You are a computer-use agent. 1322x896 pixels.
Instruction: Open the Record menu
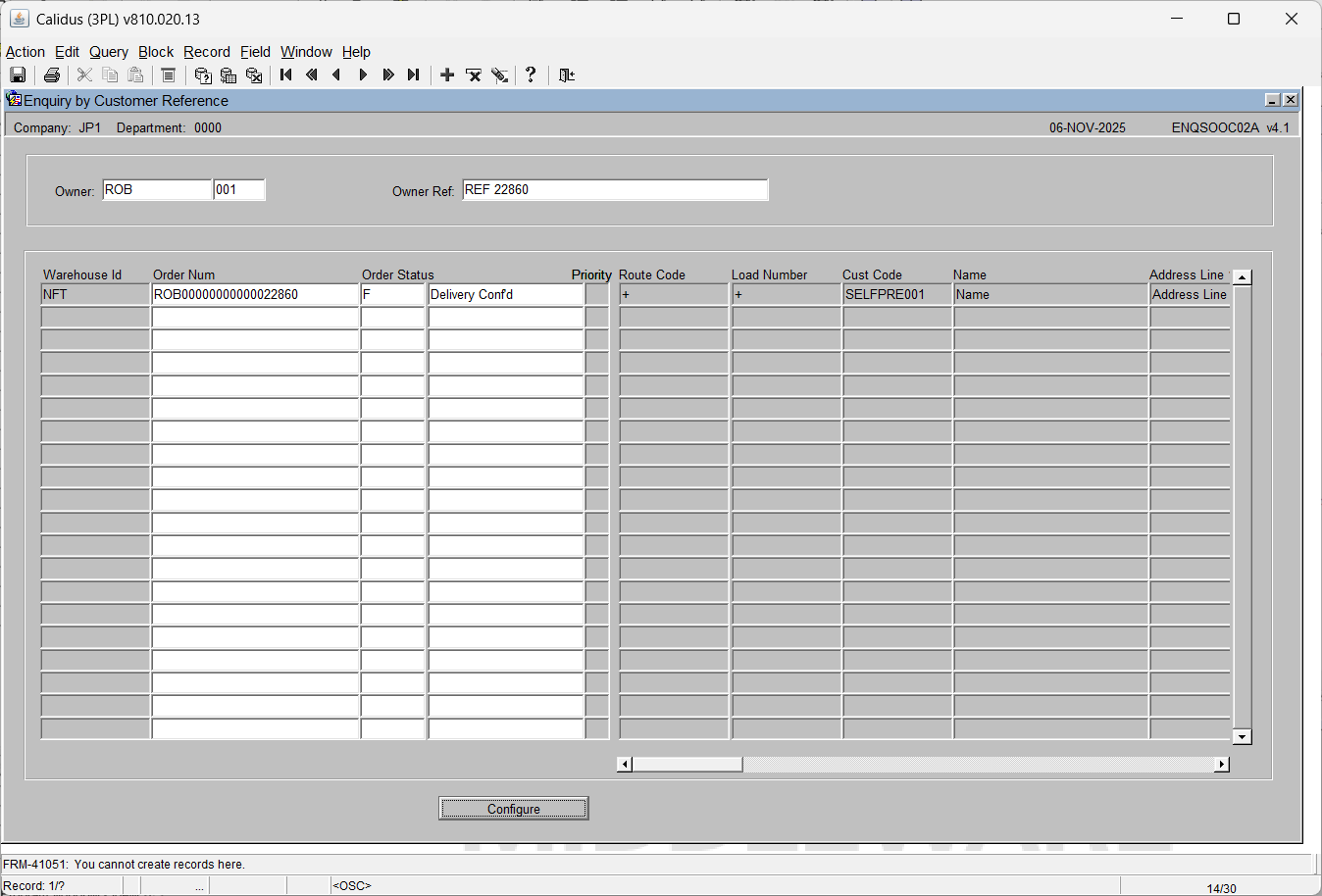[206, 52]
